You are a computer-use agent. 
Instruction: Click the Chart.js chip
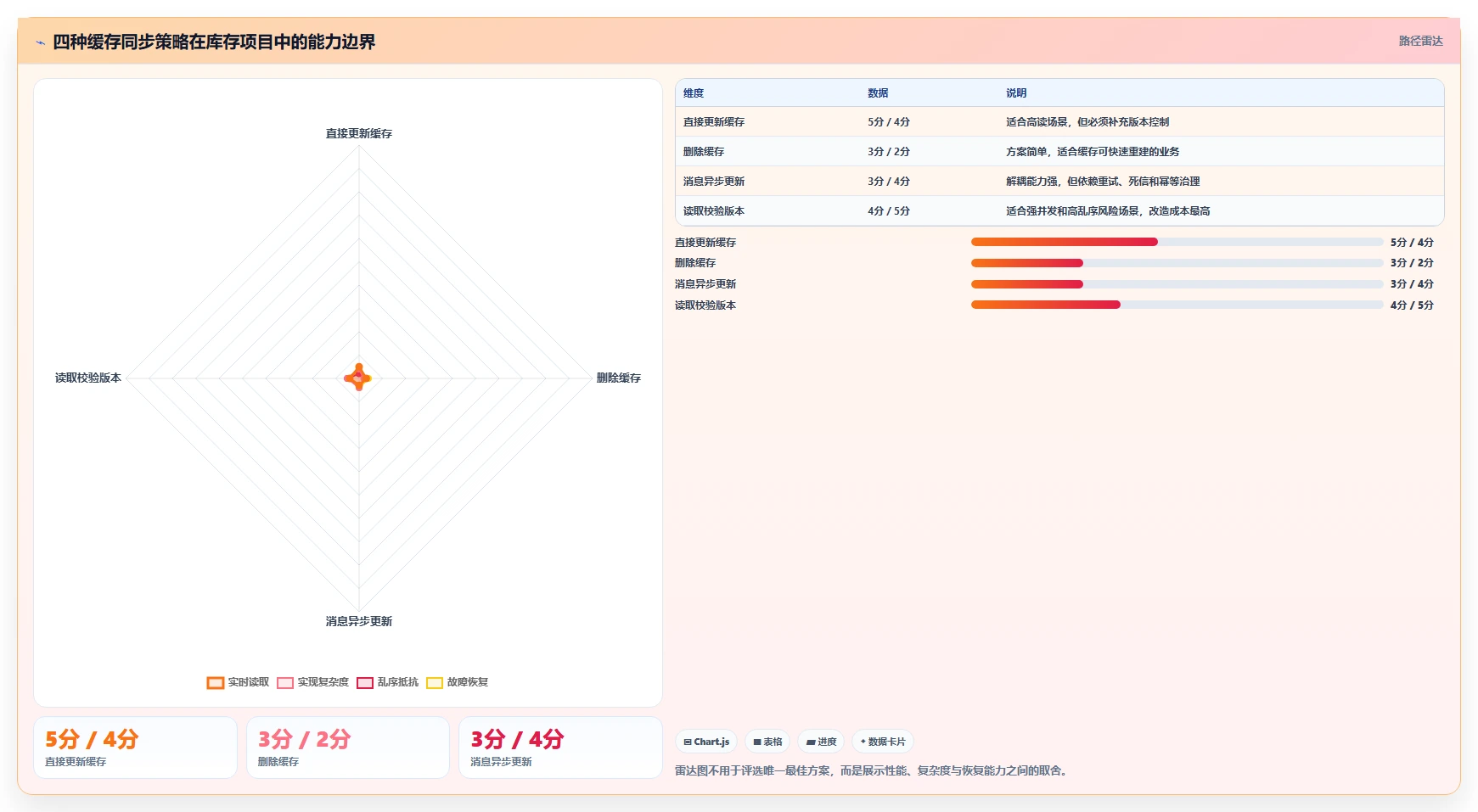pos(706,742)
